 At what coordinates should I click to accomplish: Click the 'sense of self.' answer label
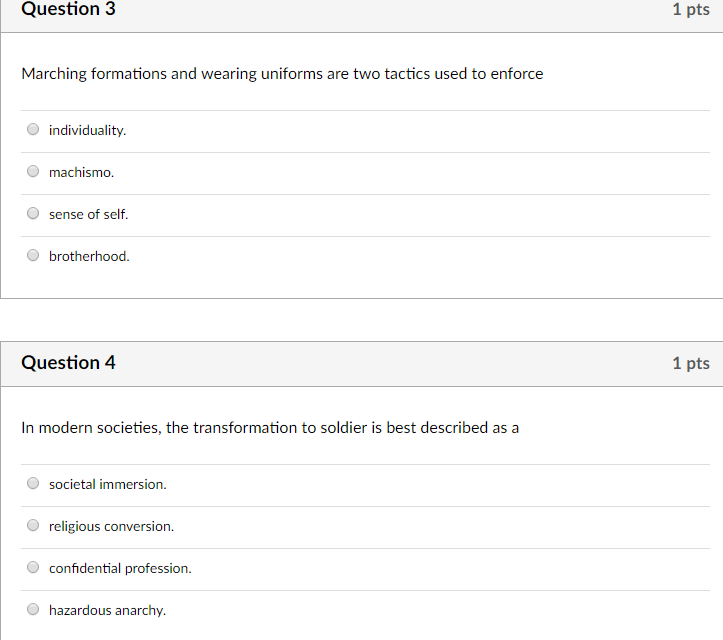pyautogui.click(x=89, y=214)
